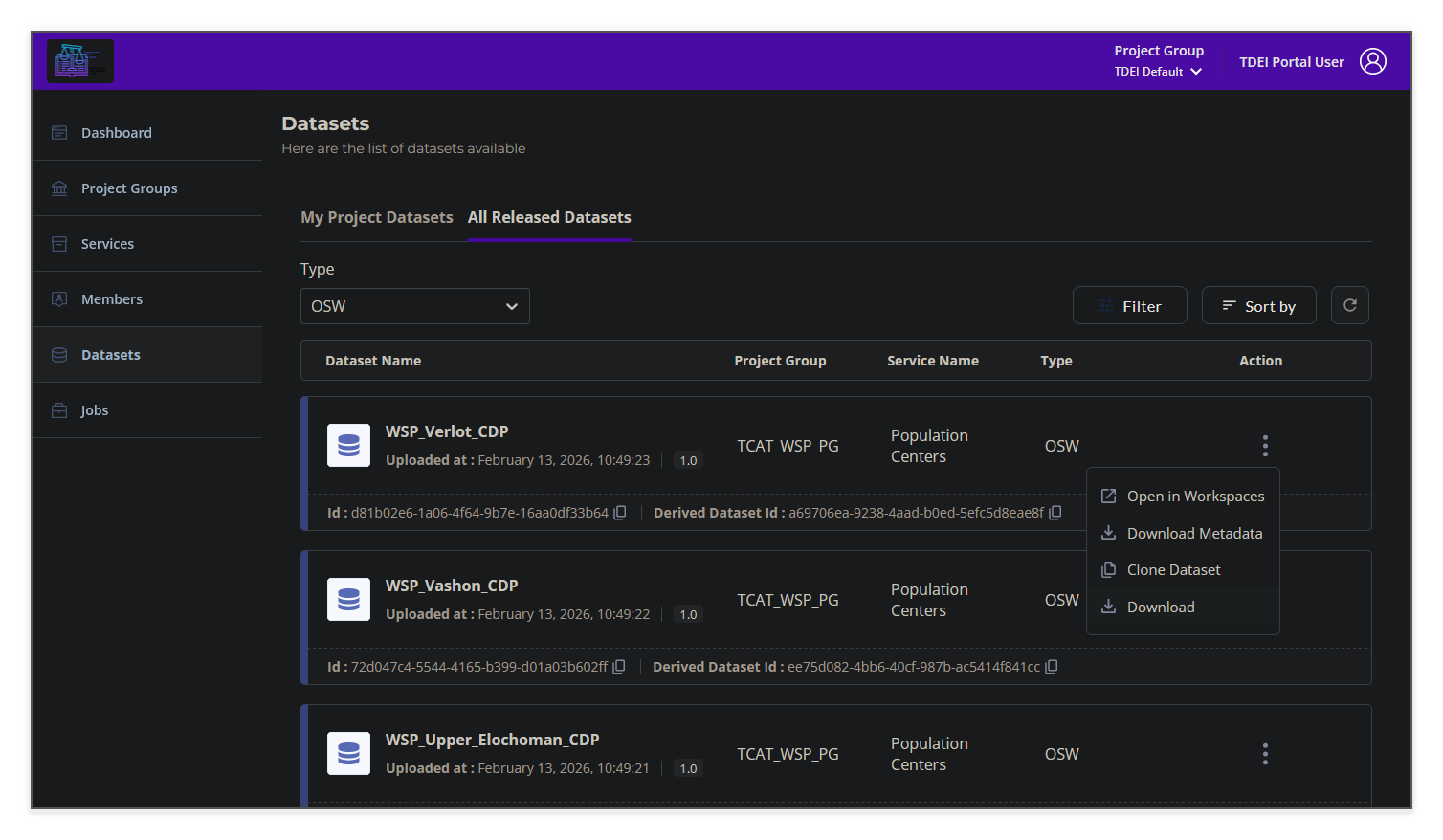Image resolution: width=1443 pixels, height=840 pixels.
Task: Open the actions menu for WSP_Upper_Elochoman_CDP
Action: [x=1265, y=753]
